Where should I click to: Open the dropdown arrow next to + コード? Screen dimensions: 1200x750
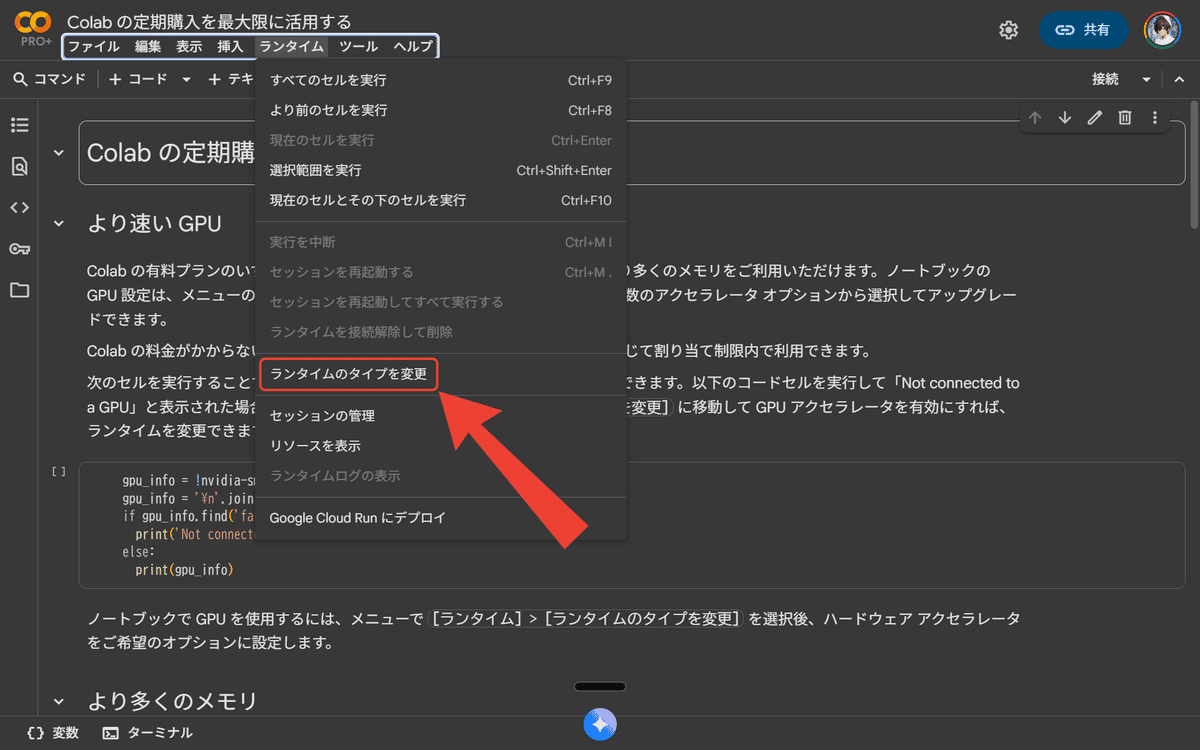[186, 79]
